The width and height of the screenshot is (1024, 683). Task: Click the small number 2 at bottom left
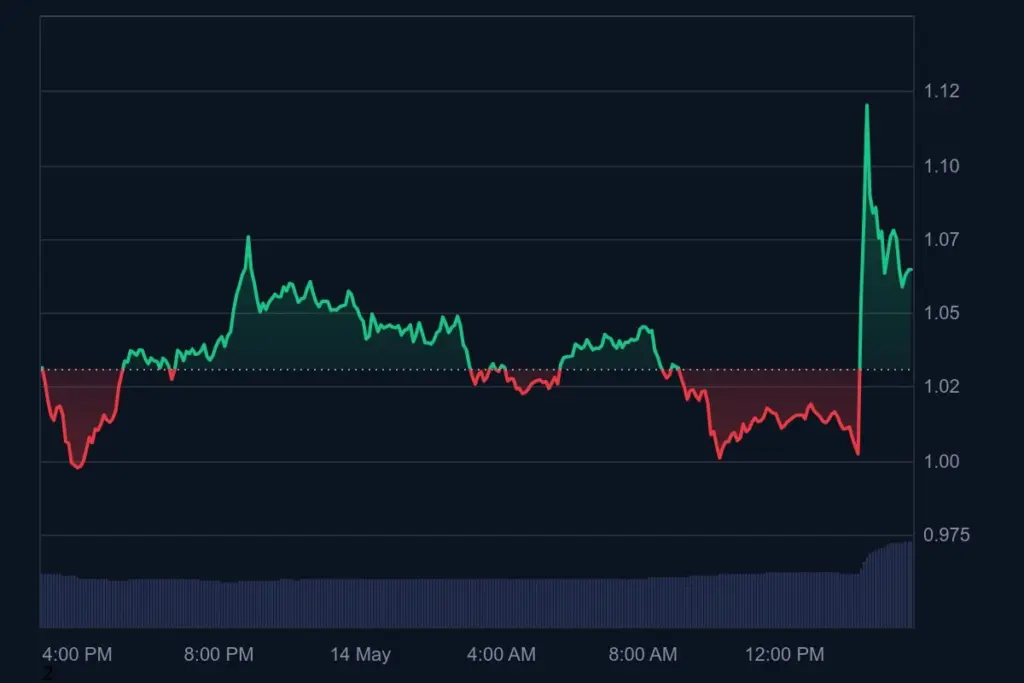tap(47, 674)
